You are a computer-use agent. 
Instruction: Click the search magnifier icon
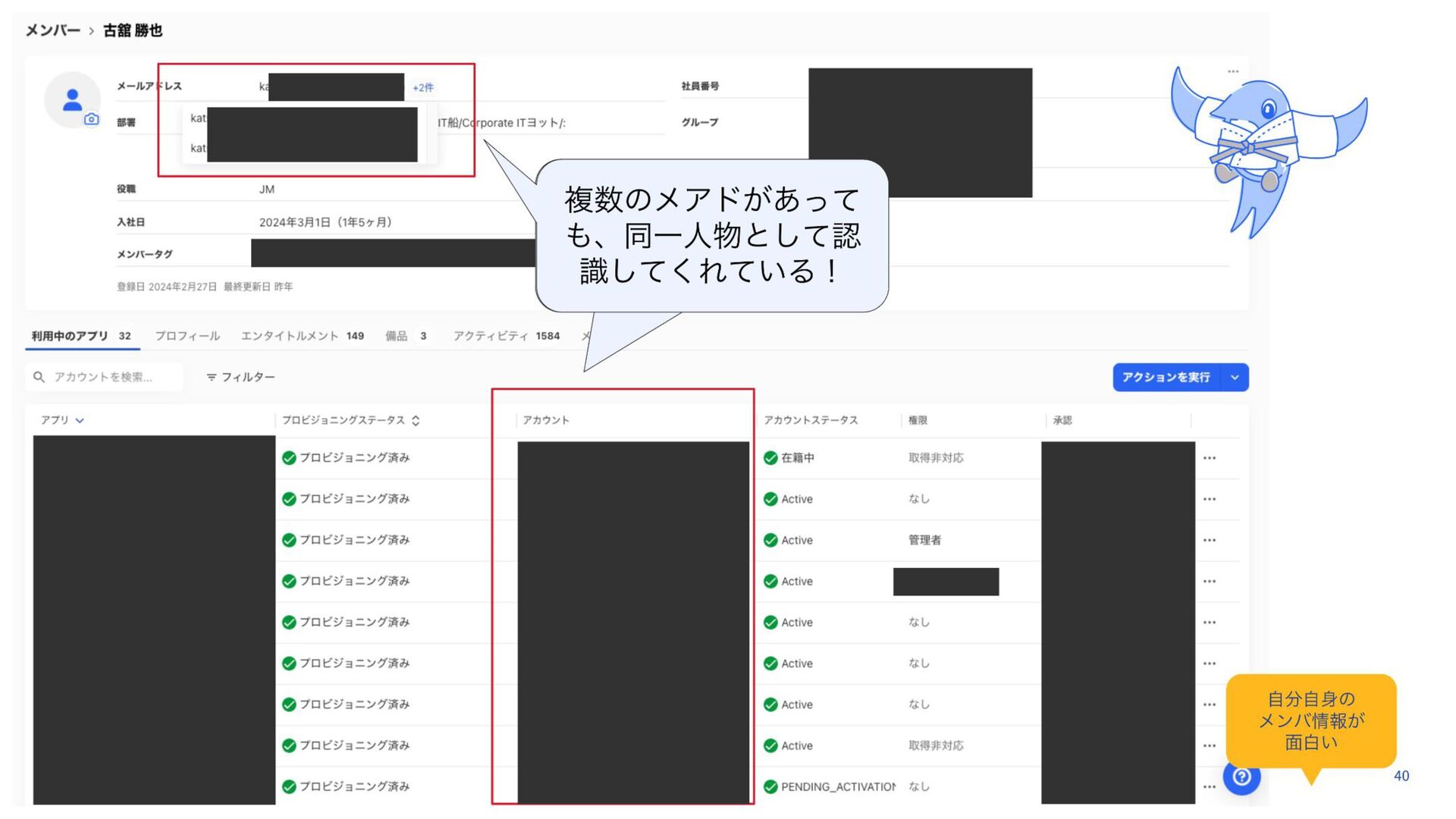pyautogui.click(x=39, y=377)
